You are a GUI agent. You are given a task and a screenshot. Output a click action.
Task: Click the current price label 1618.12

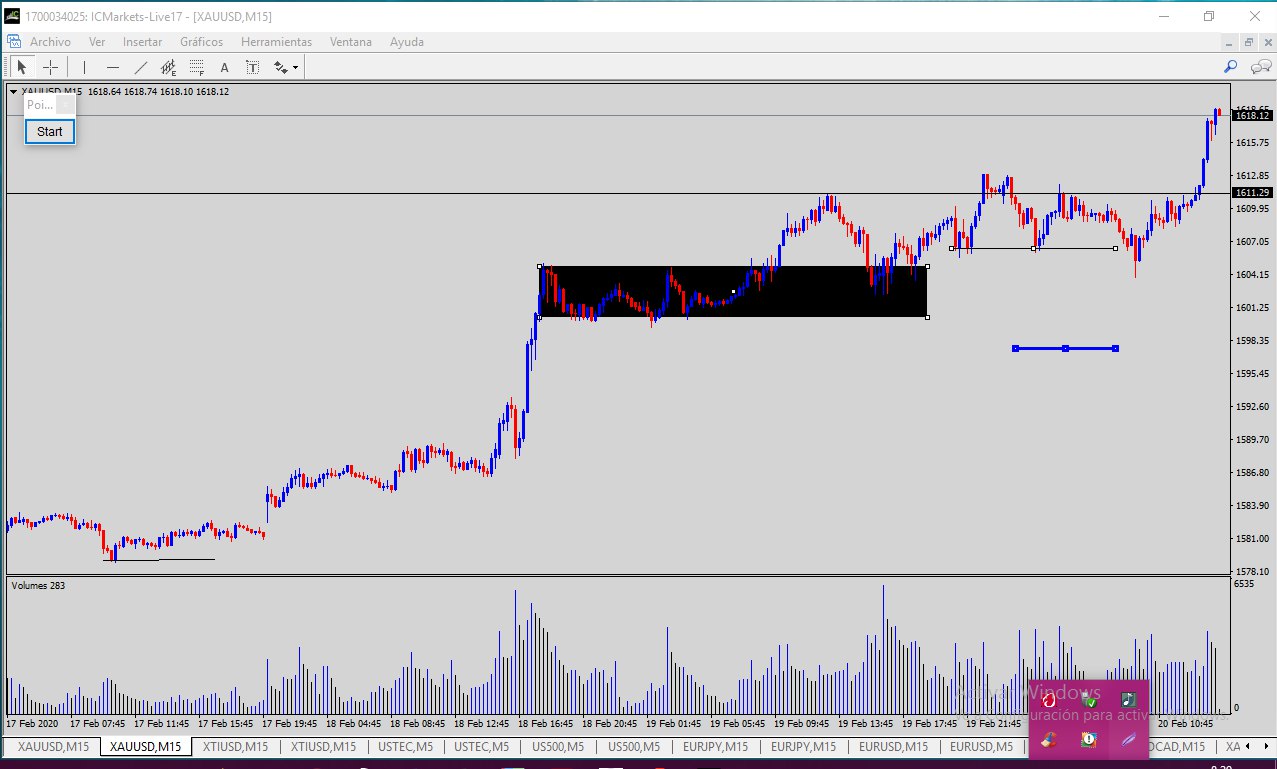(1251, 116)
